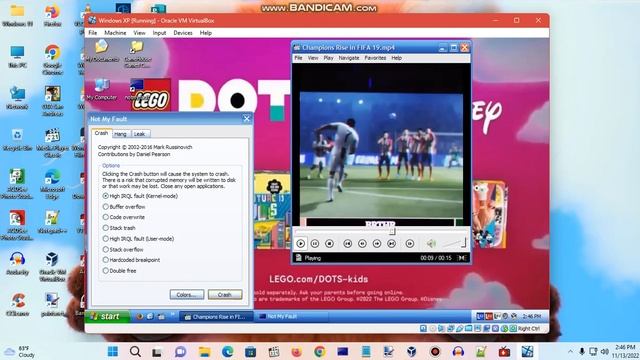The width and height of the screenshot is (640, 360).
Task: Click the Previous track button in the player
Action: pyautogui.click(x=347, y=244)
